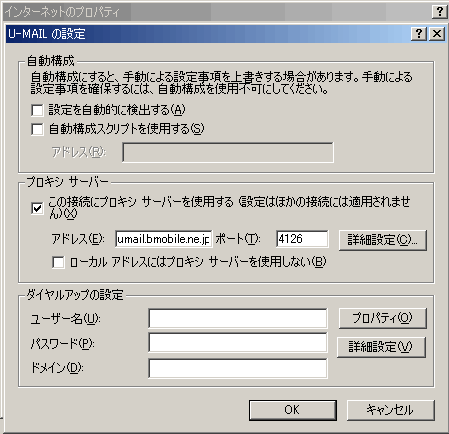Confirm settings with OK button
The width and height of the screenshot is (449, 434).
pos(293,410)
